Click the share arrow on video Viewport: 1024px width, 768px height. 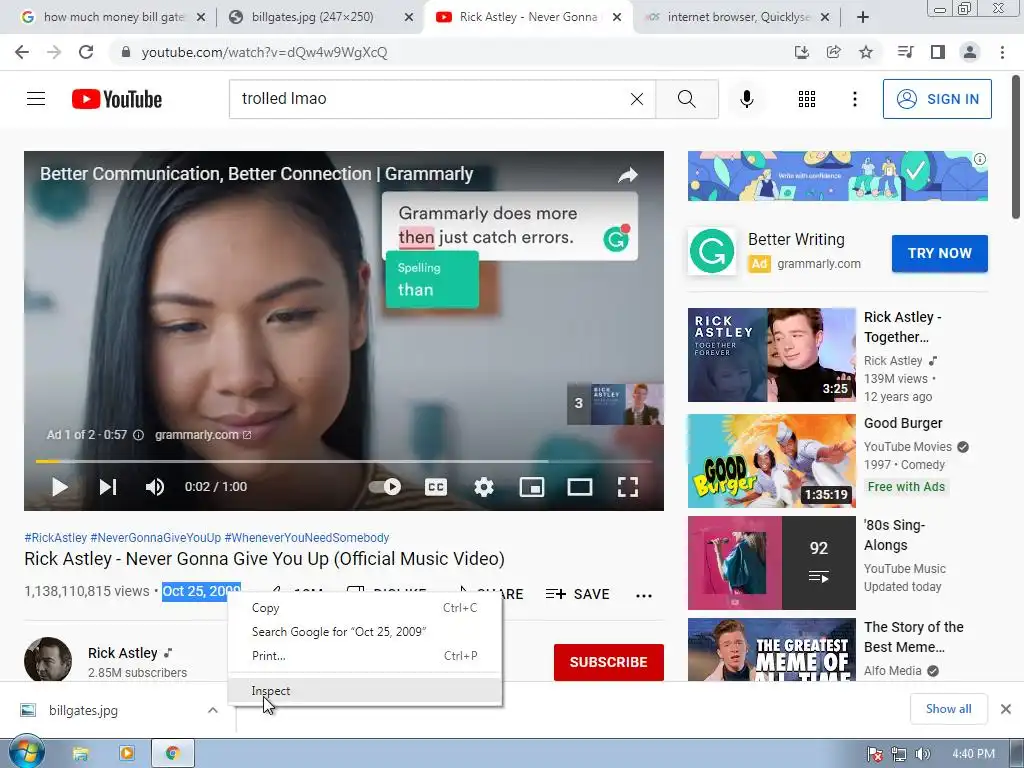coord(628,175)
